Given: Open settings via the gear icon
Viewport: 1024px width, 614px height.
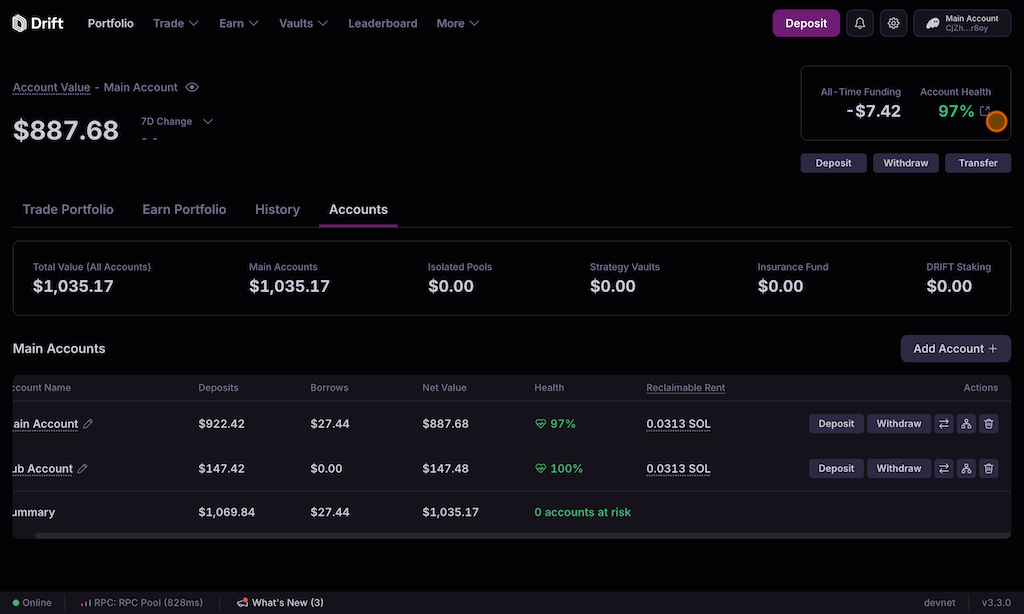Looking at the screenshot, I should click(894, 23).
